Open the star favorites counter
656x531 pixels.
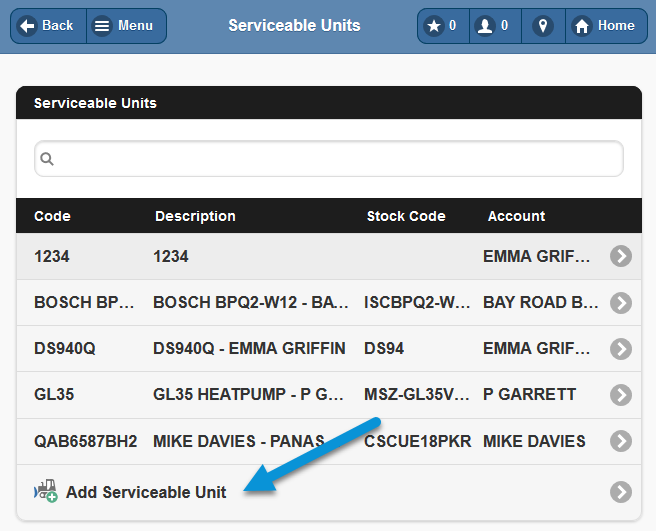443,26
